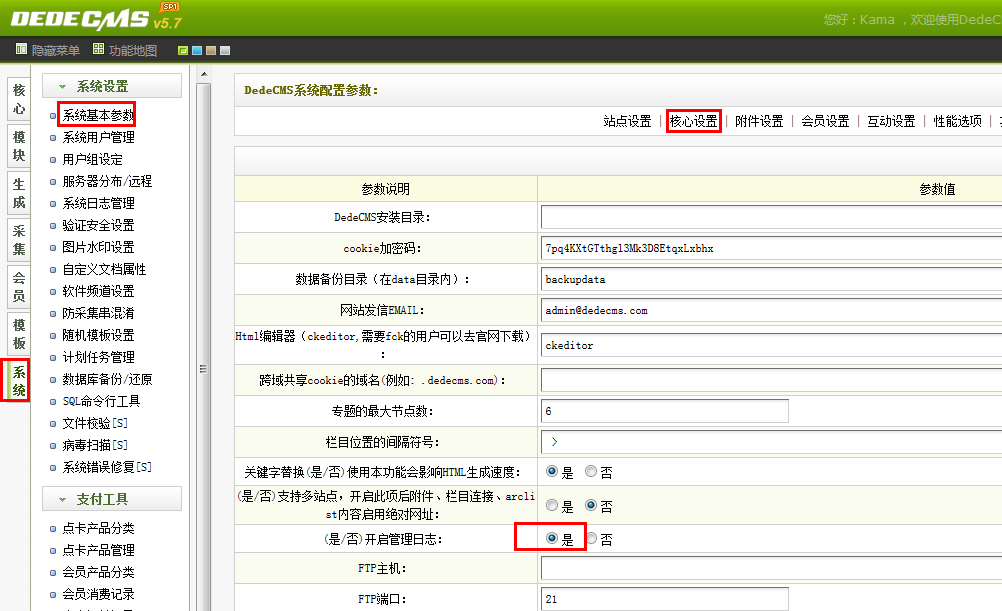Open the 核心 sidebar tab

19,99
